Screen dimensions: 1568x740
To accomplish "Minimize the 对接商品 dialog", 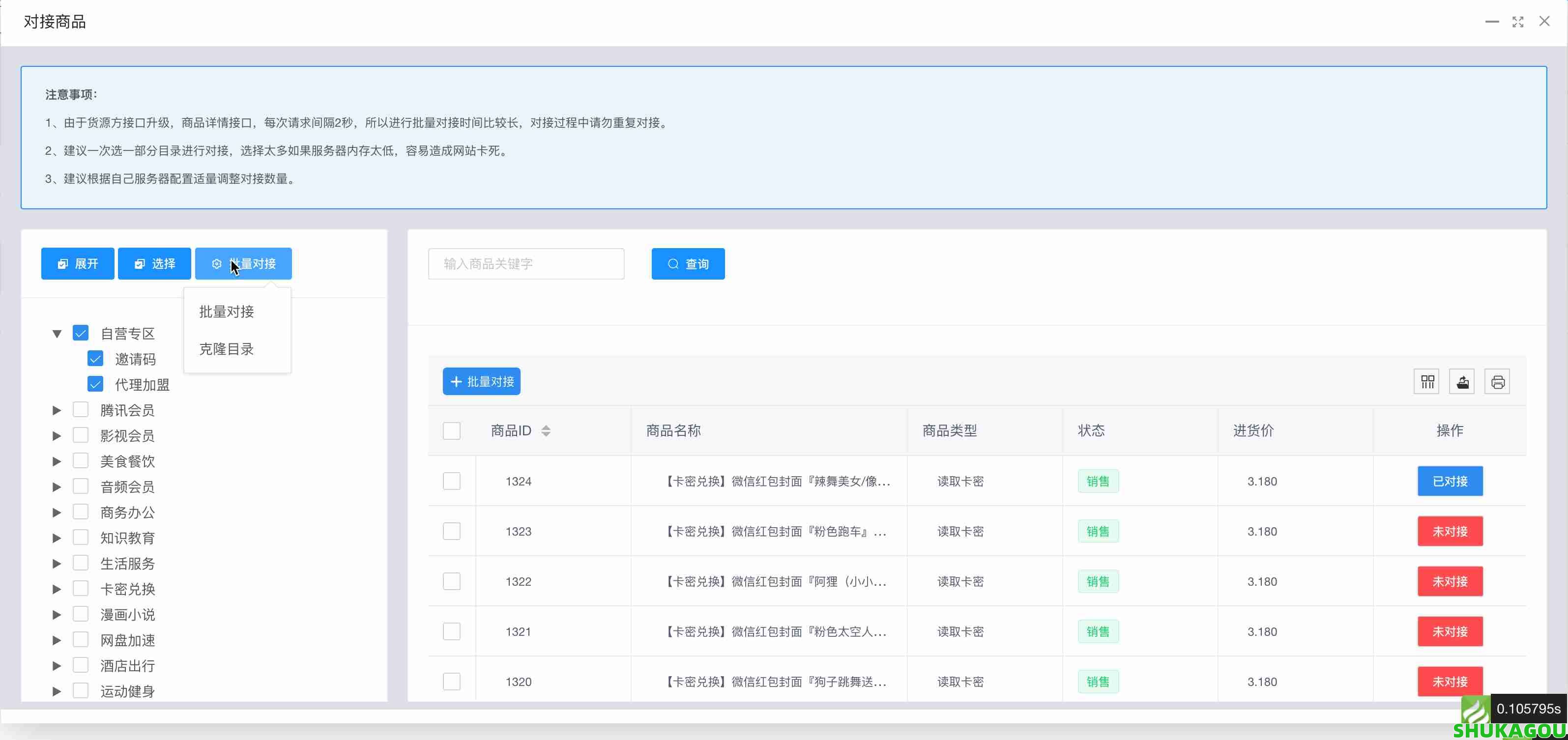I will 1491,22.
